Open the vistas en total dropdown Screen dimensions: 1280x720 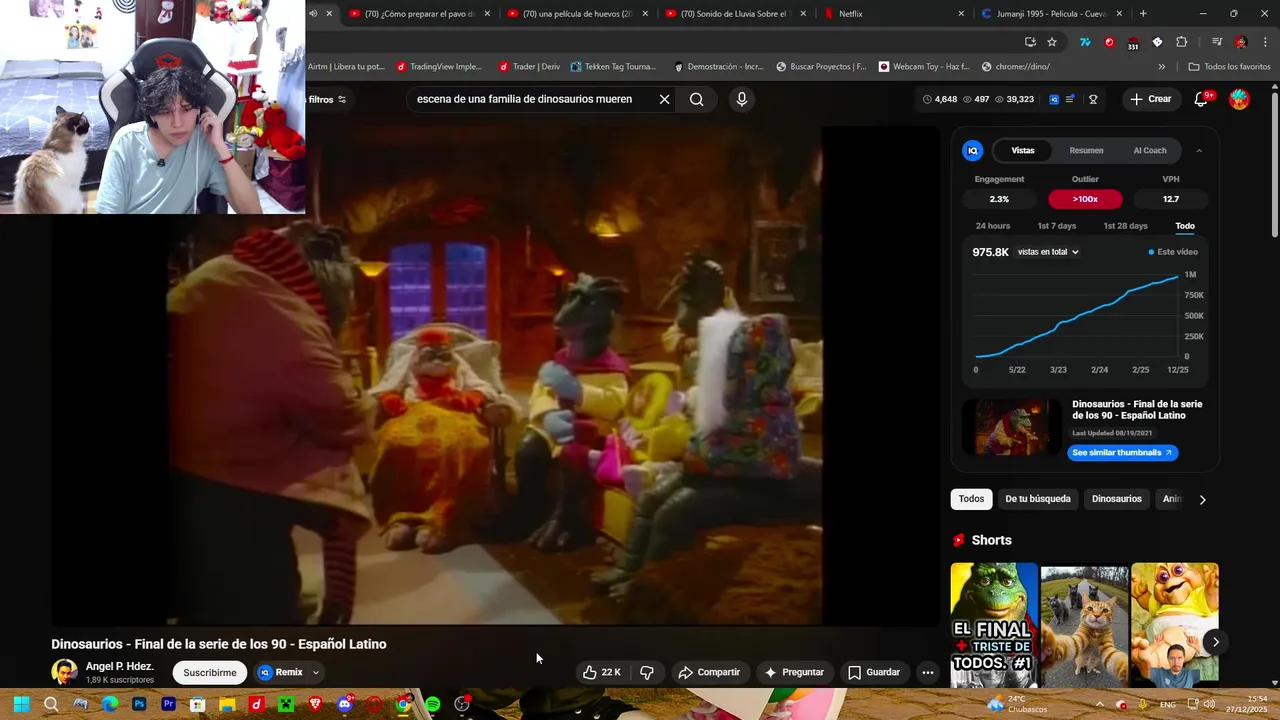1048,252
